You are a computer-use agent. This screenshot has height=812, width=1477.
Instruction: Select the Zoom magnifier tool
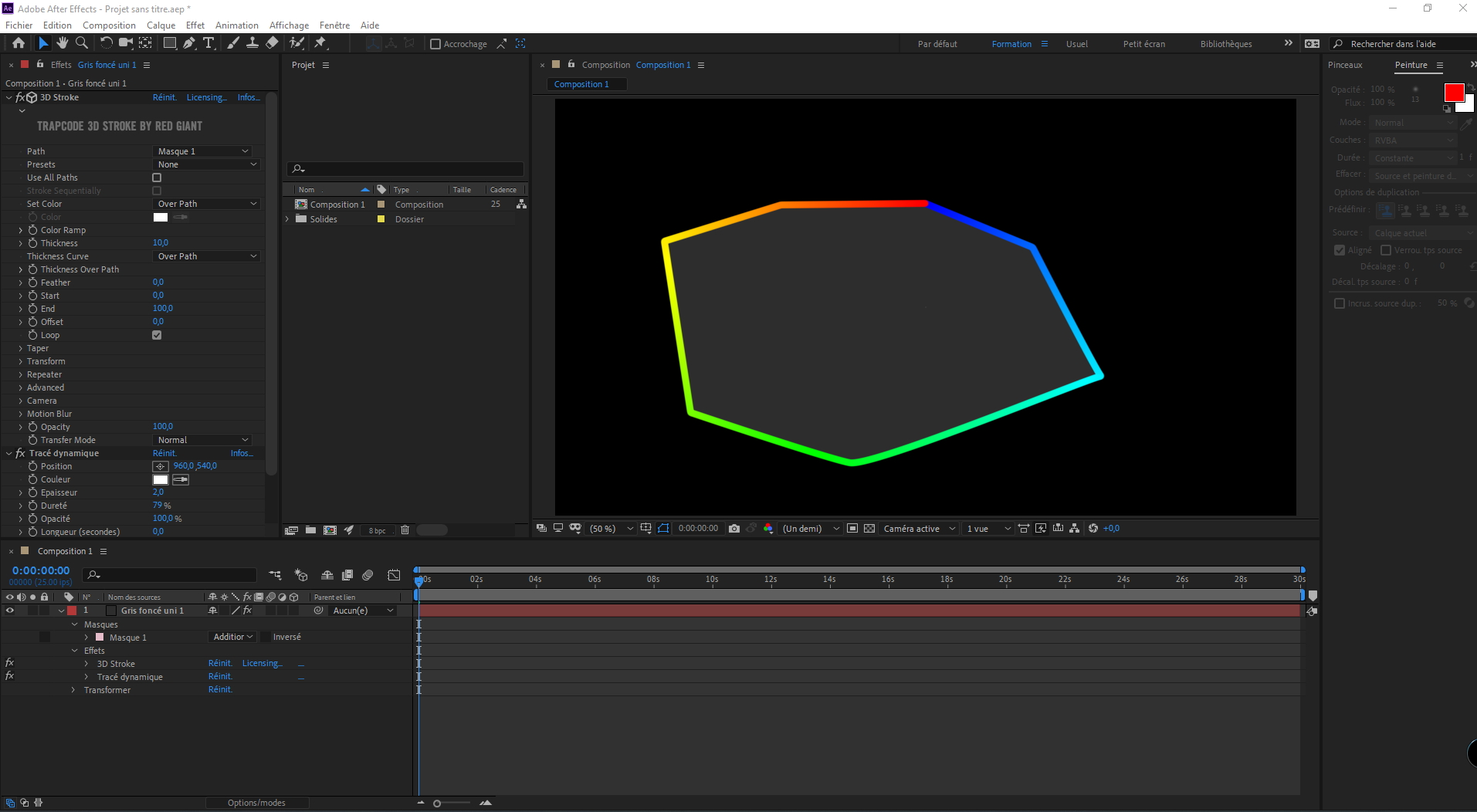click(x=82, y=43)
